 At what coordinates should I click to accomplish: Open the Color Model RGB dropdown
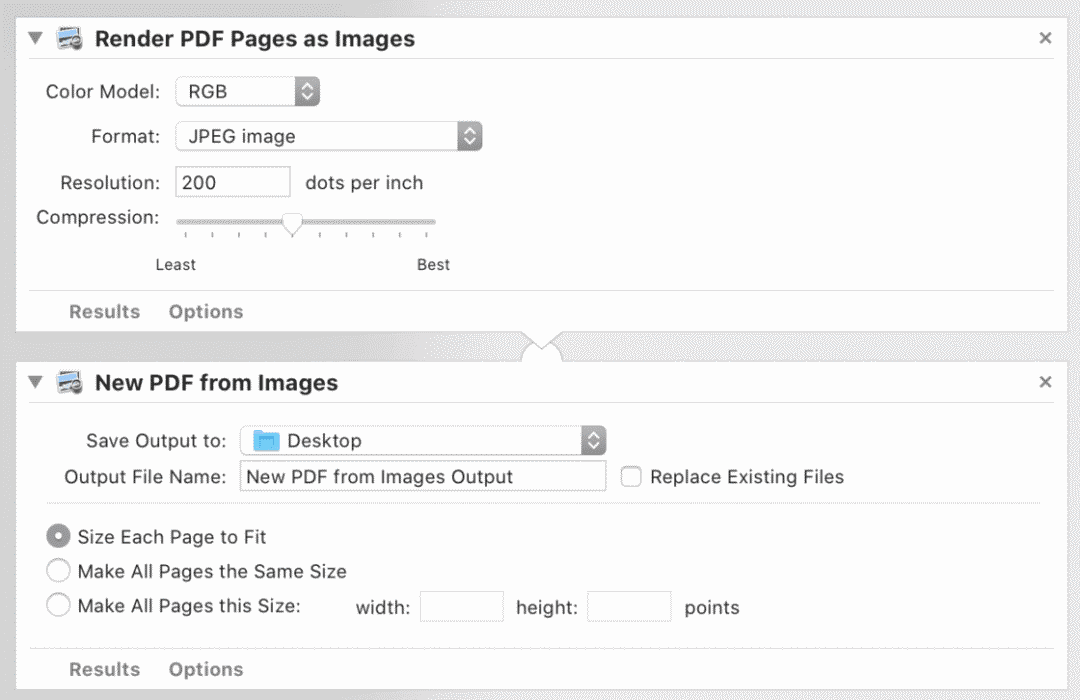click(x=248, y=91)
